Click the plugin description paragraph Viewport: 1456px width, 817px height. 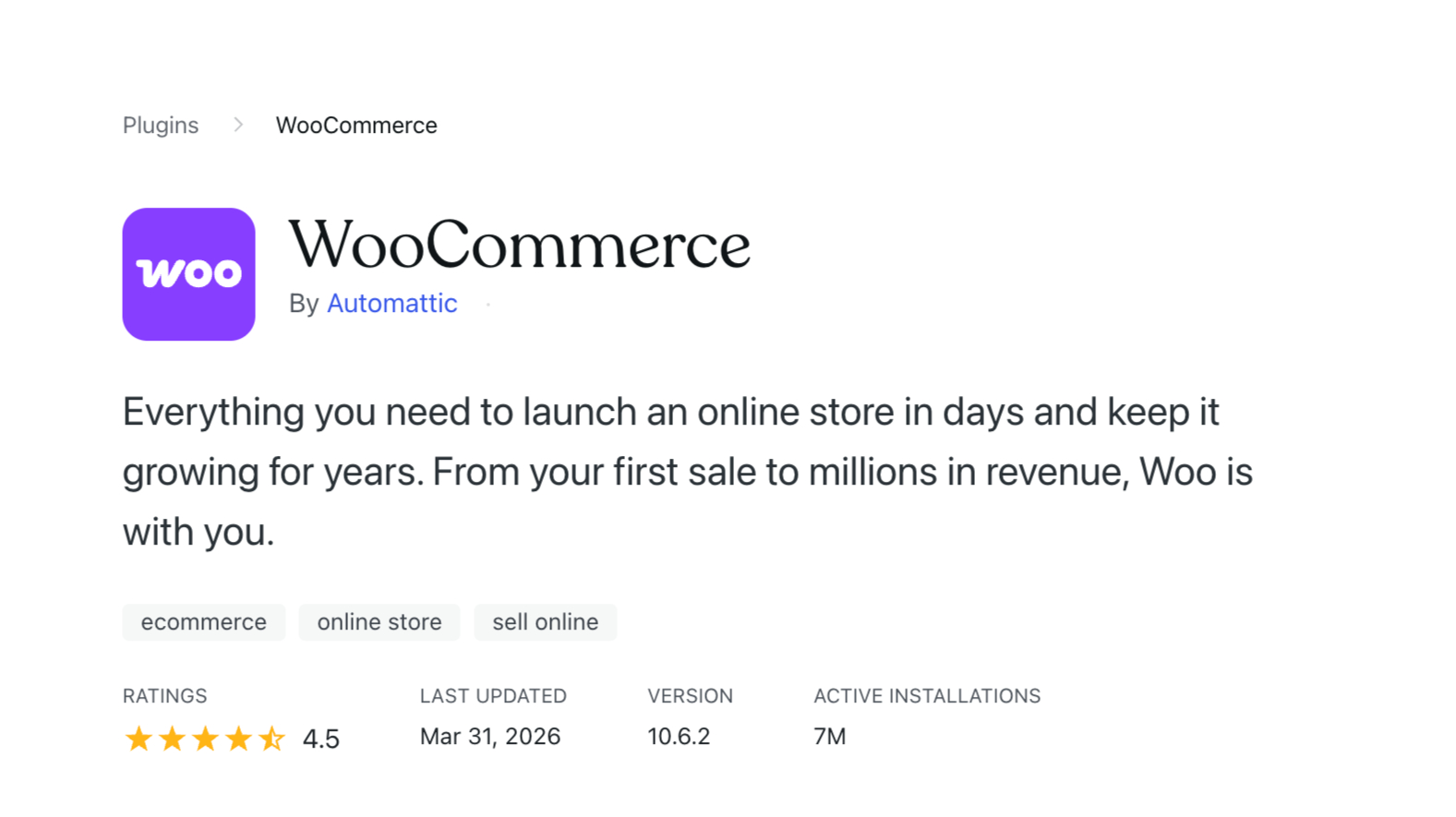point(687,472)
